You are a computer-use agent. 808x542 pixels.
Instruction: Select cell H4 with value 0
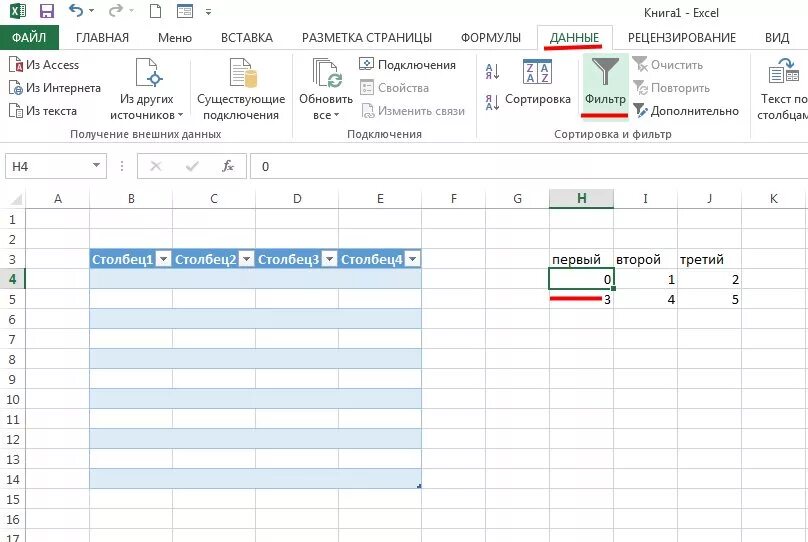[581, 279]
